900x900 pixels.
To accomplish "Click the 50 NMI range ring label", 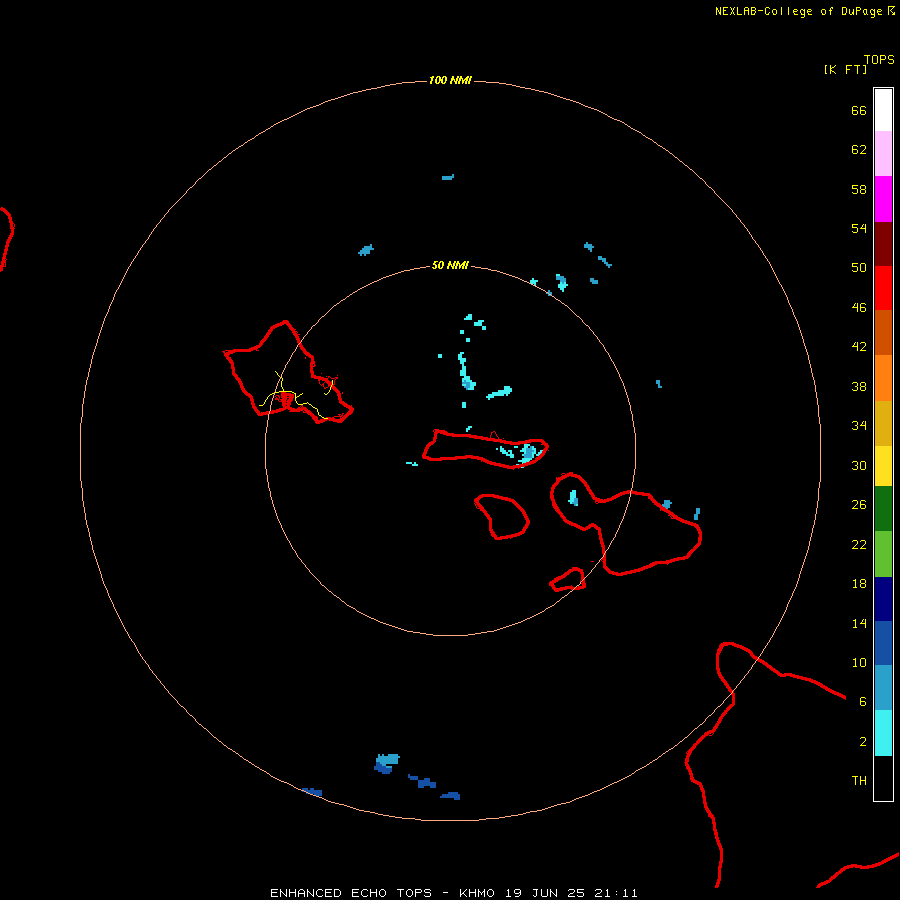I will 450,265.
